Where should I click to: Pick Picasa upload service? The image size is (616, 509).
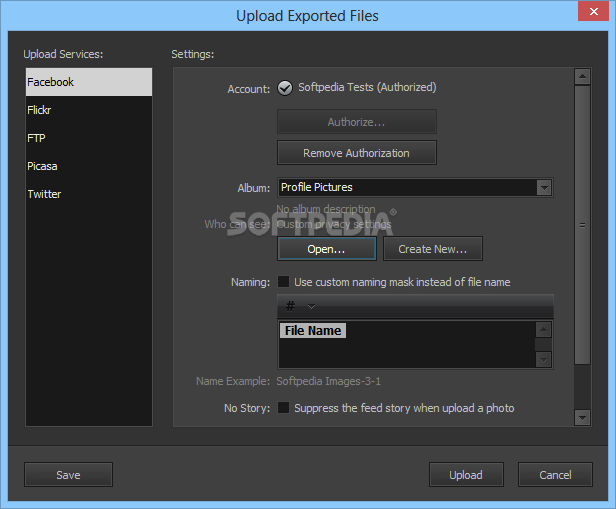point(89,166)
